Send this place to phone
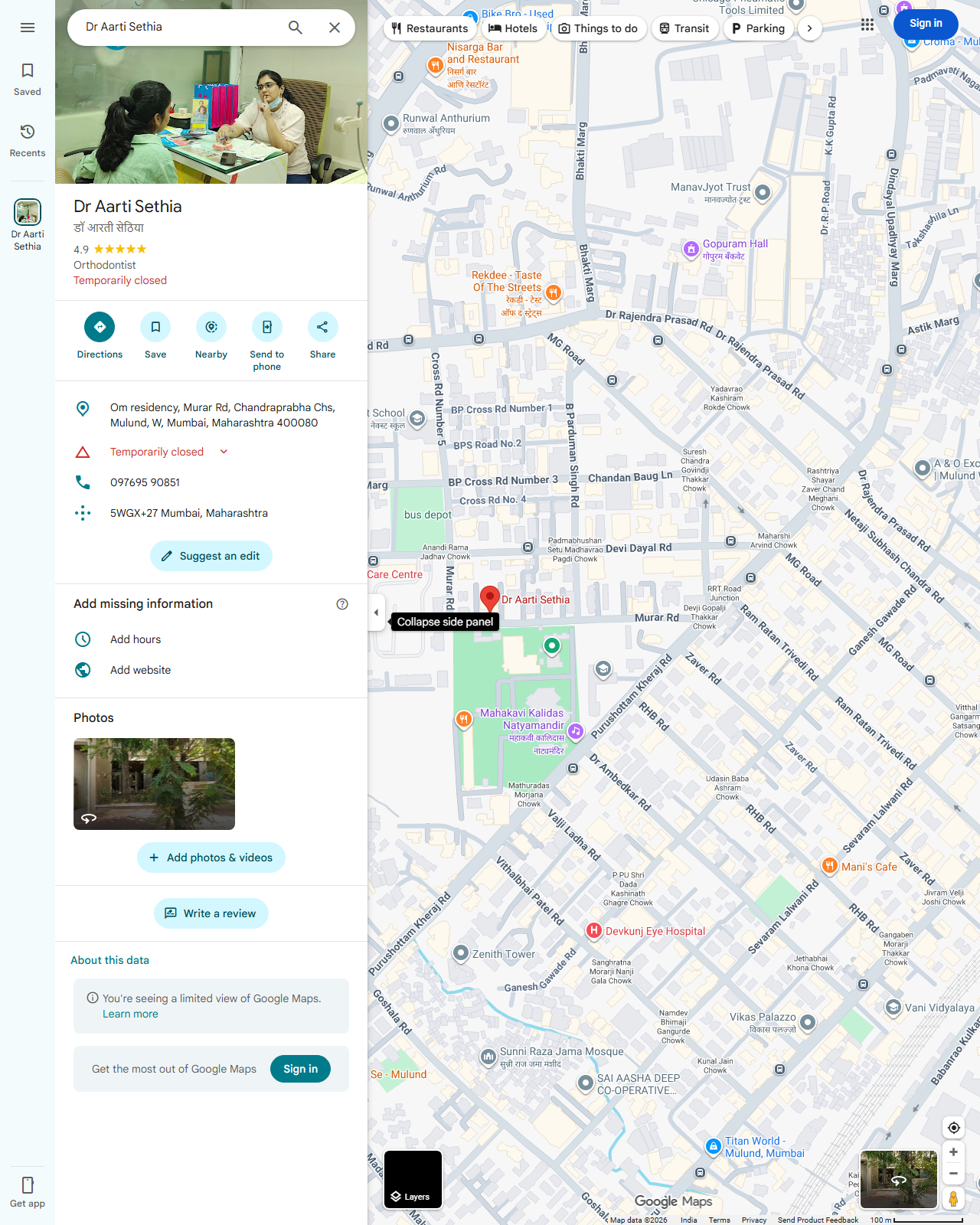Image resolution: width=980 pixels, height=1225 pixels. (267, 342)
